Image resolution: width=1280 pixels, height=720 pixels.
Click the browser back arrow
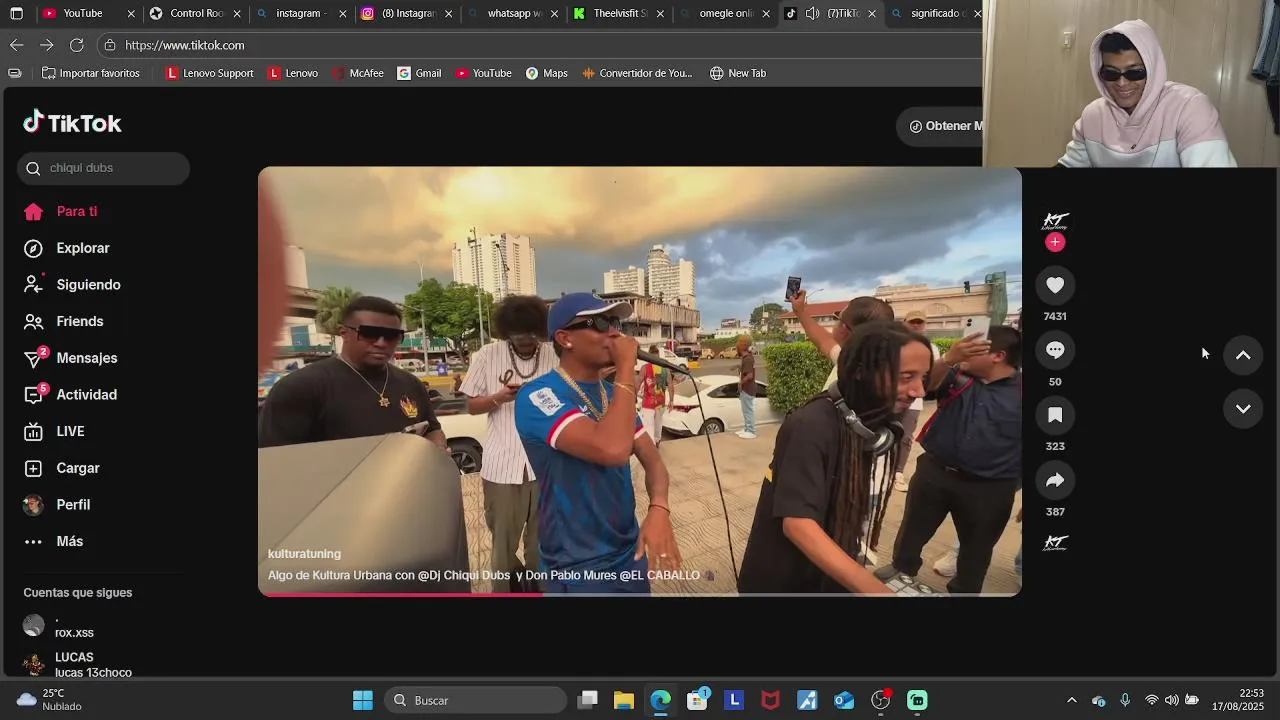tap(16, 45)
